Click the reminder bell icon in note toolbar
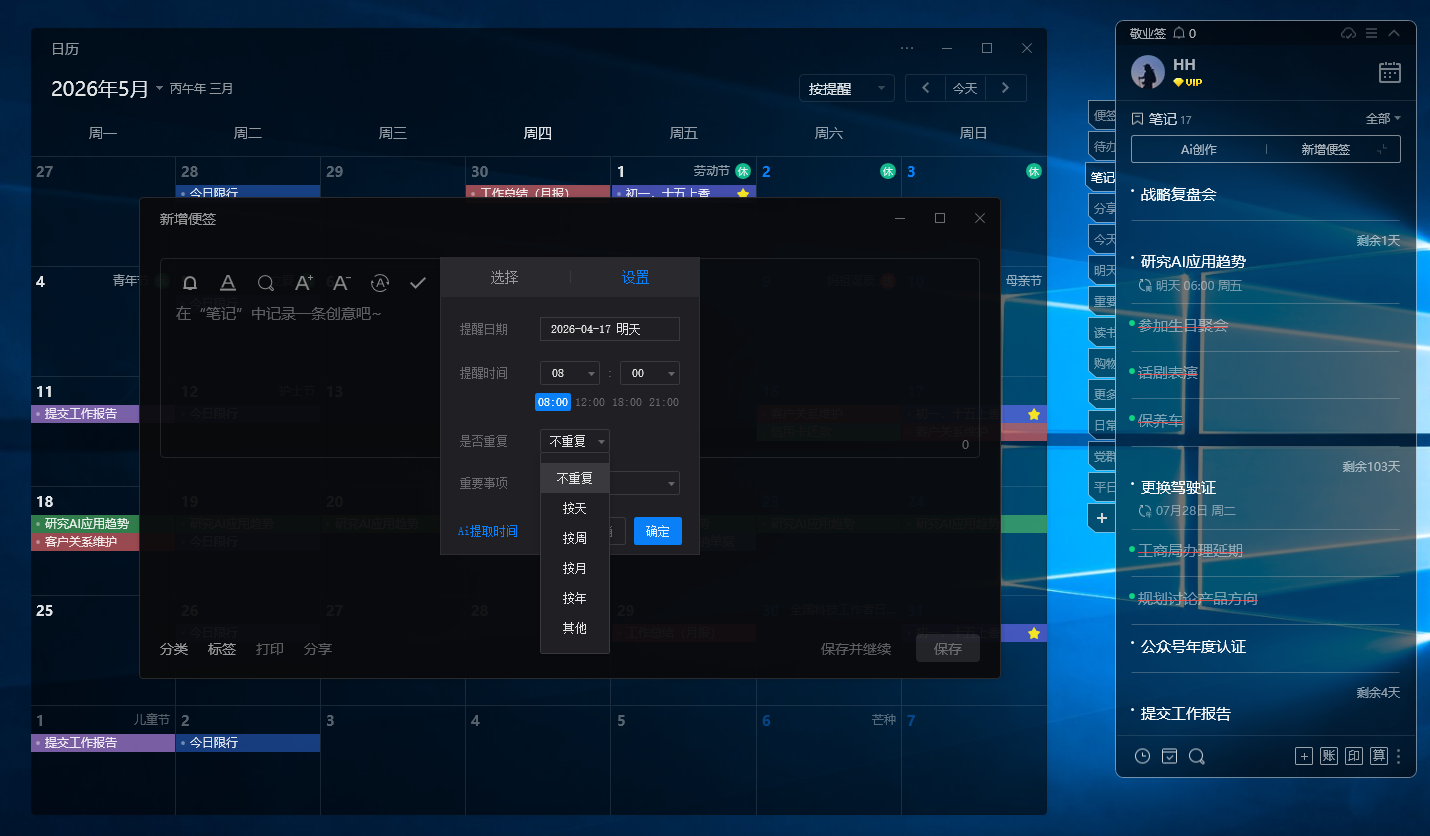The height and width of the screenshot is (836, 1430). (x=190, y=283)
